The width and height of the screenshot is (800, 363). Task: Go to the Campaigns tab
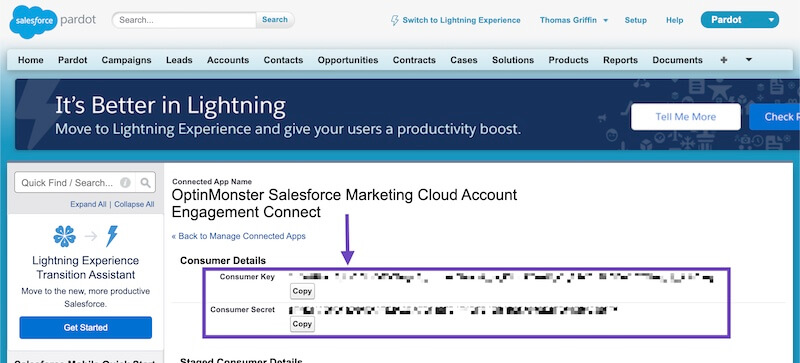tap(127, 60)
